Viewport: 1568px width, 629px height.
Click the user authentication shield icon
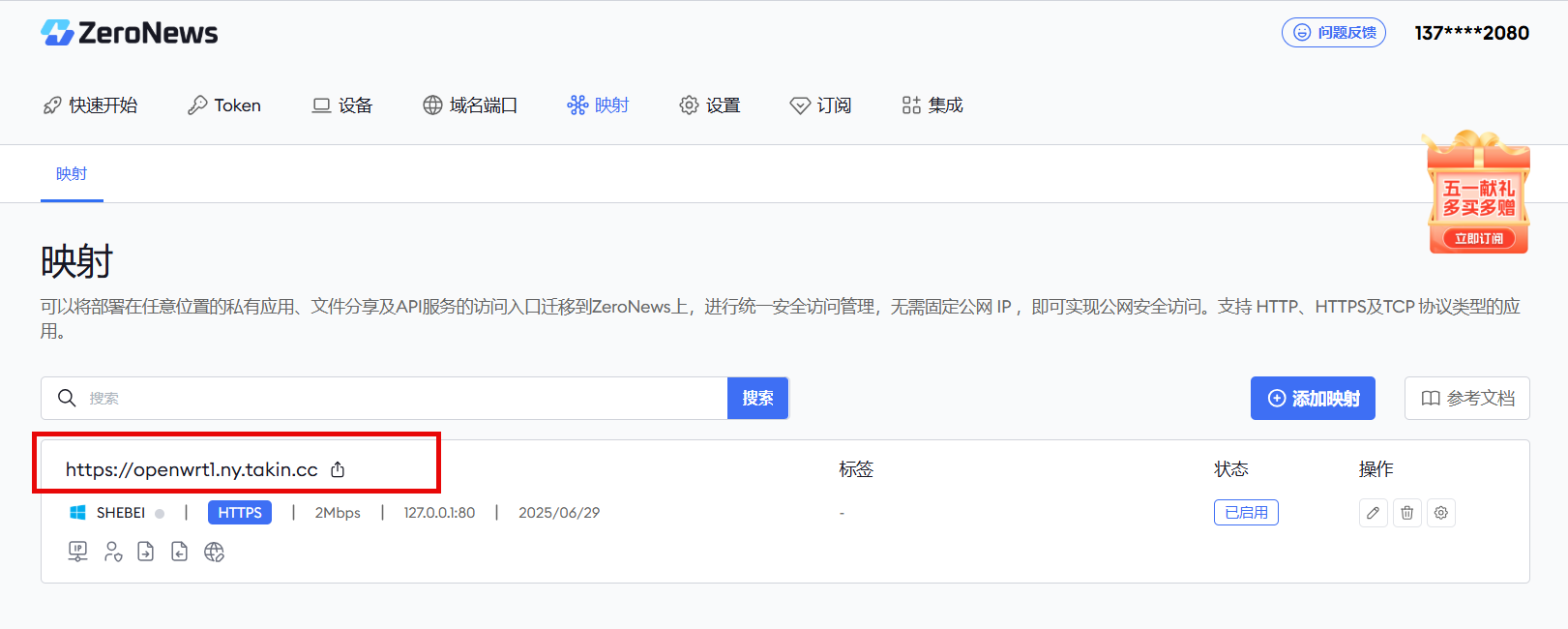coord(113,552)
